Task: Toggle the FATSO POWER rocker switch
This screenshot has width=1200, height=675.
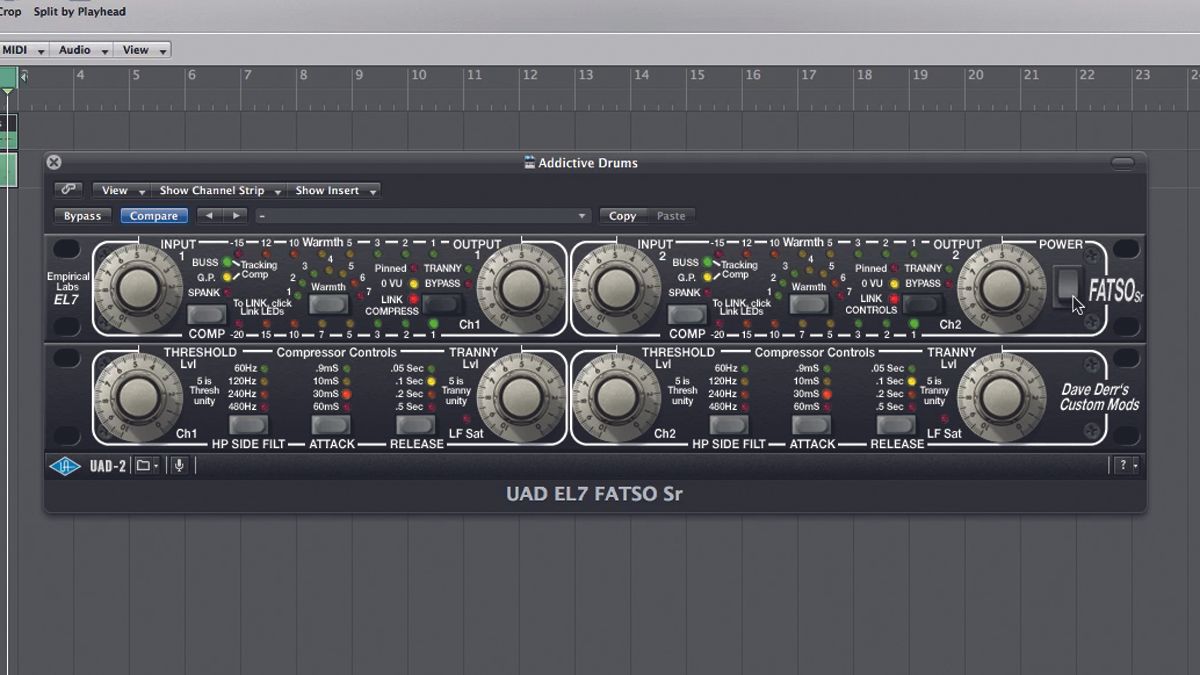Action: pyautogui.click(x=1068, y=287)
